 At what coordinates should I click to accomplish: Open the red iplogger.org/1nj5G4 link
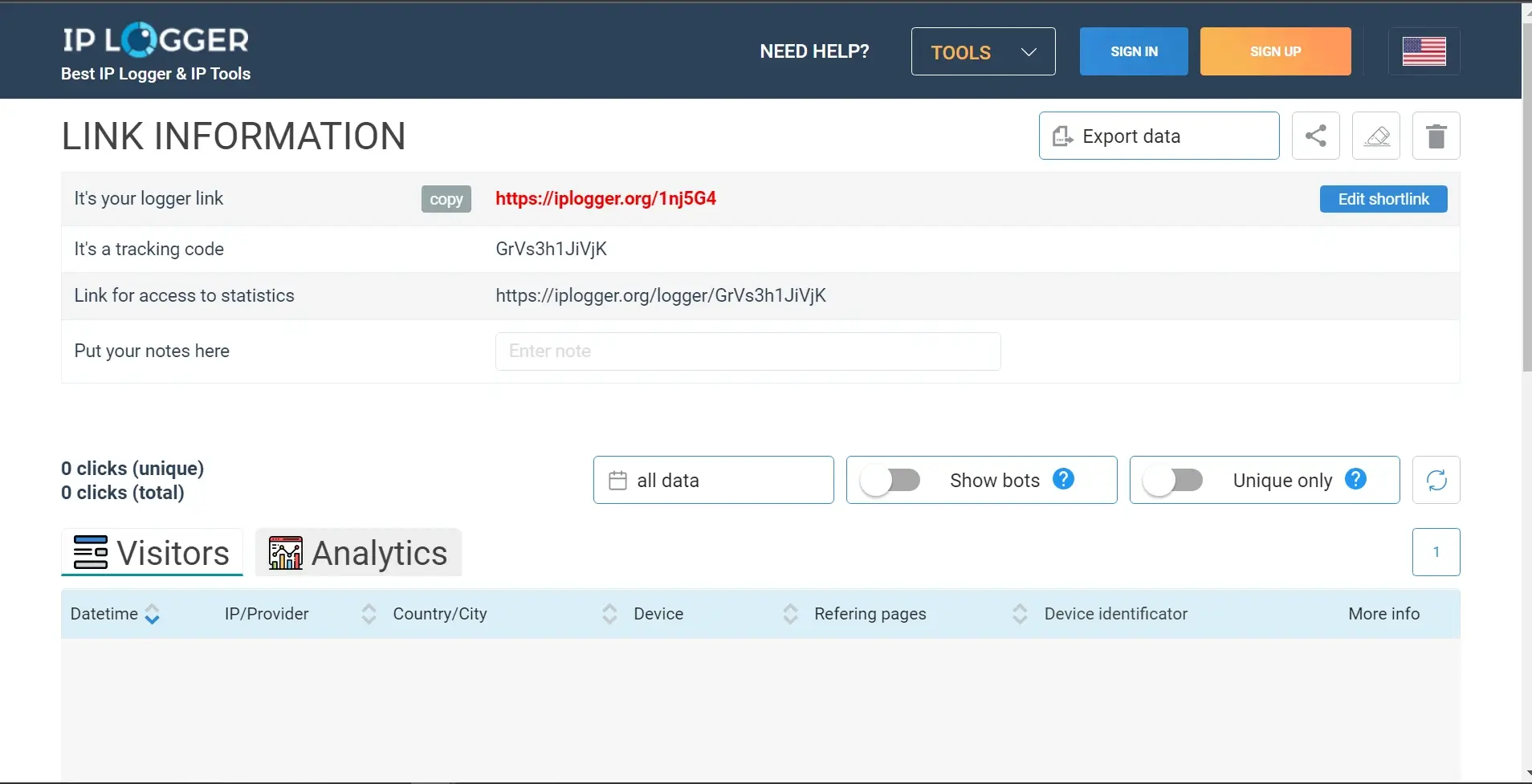click(605, 198)
